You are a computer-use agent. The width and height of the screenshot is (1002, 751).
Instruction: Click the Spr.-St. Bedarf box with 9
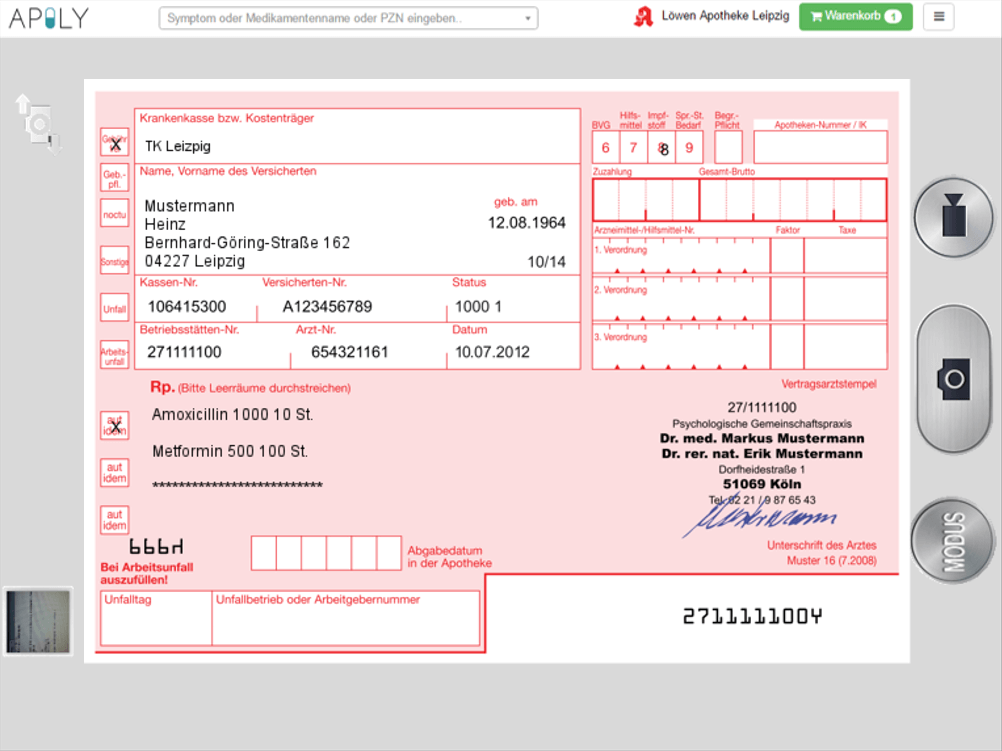point(689,148)
